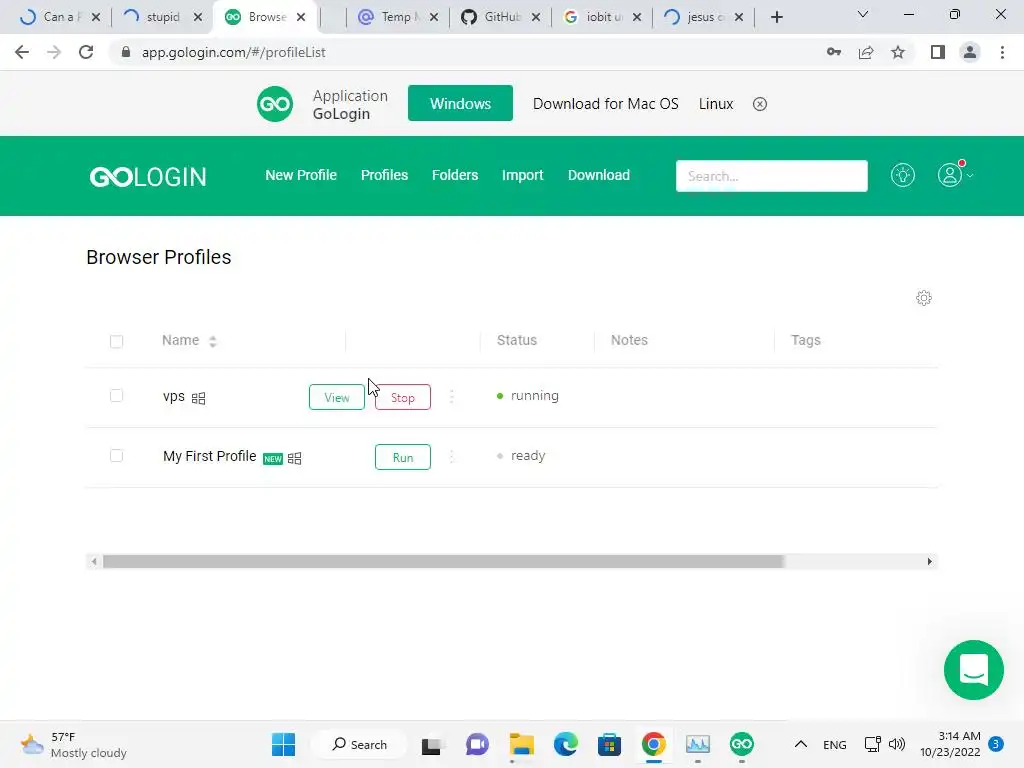View the running vps profile

336,397
